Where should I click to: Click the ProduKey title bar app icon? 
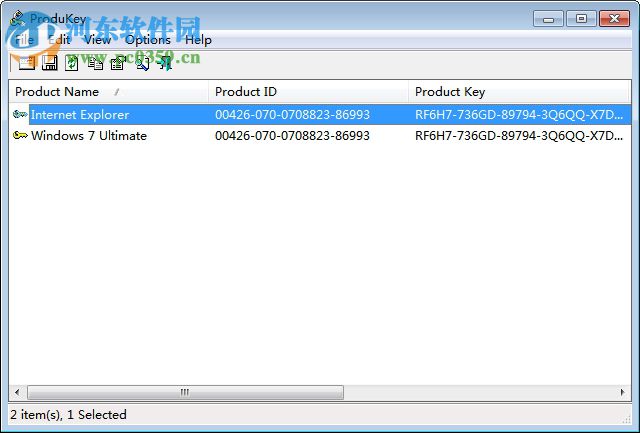[x=18, y=19]
